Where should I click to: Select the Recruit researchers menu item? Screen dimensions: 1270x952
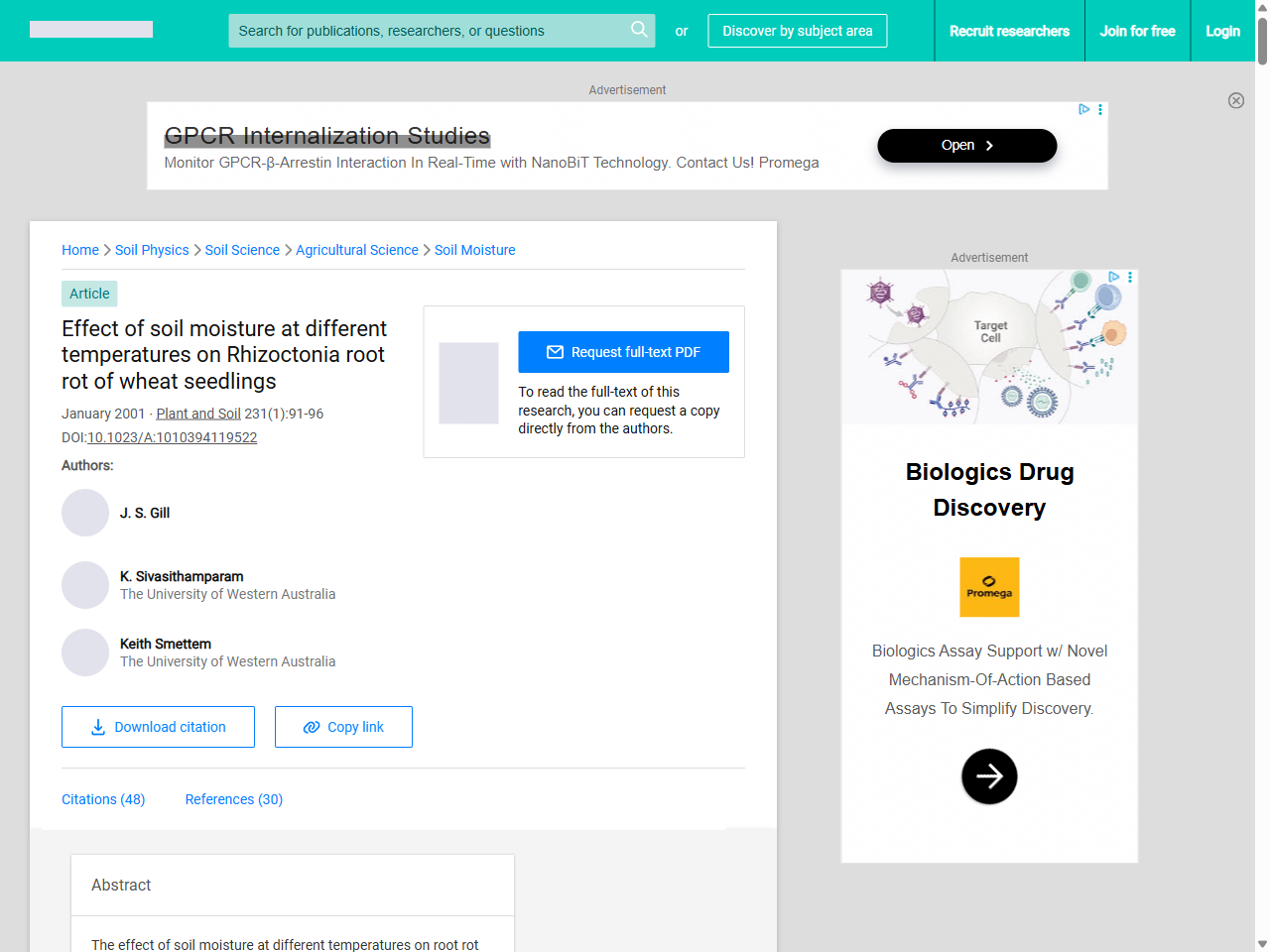pos(1009,31)
